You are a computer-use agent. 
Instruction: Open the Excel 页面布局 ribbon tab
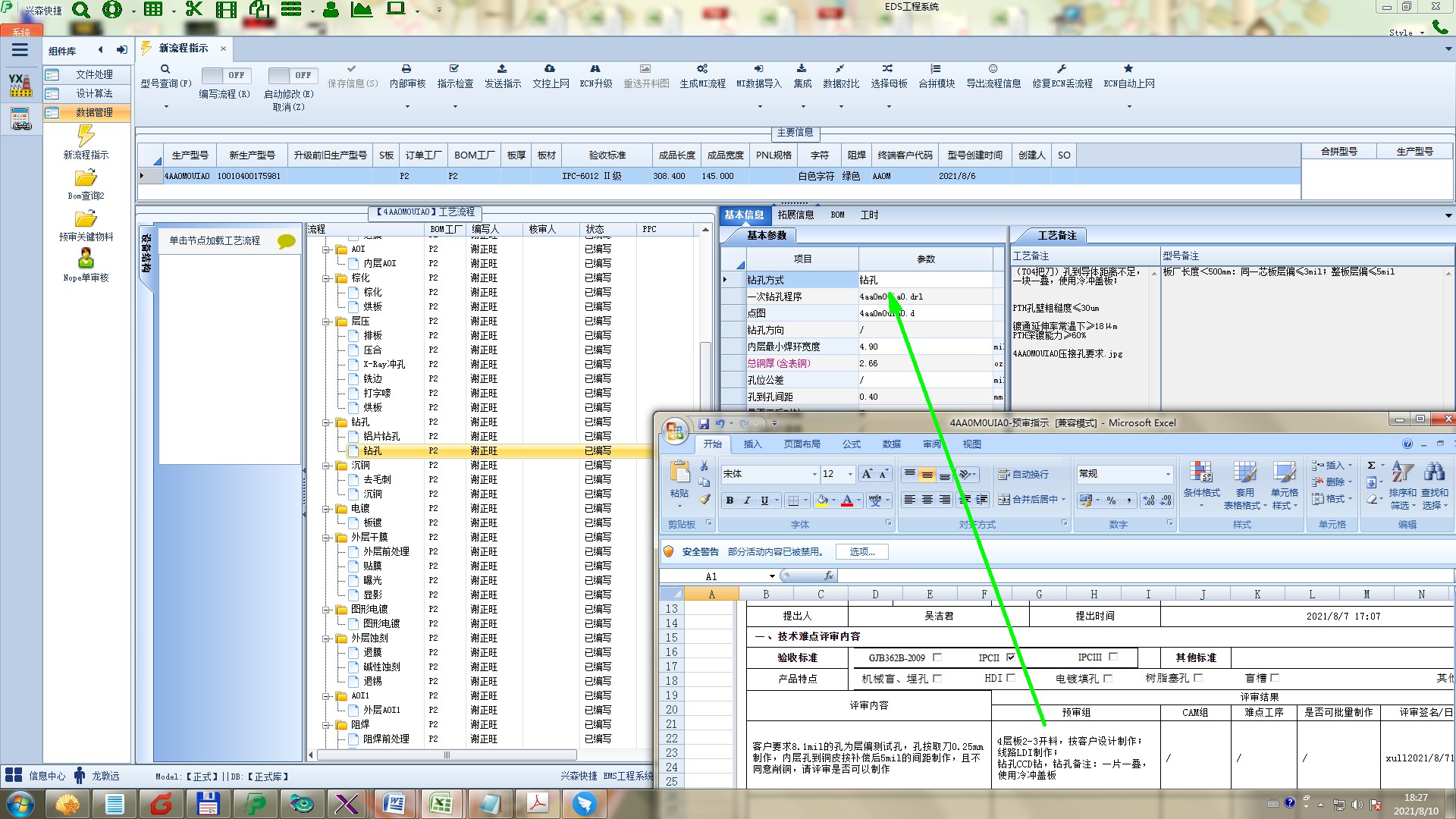tap(802, 444)
